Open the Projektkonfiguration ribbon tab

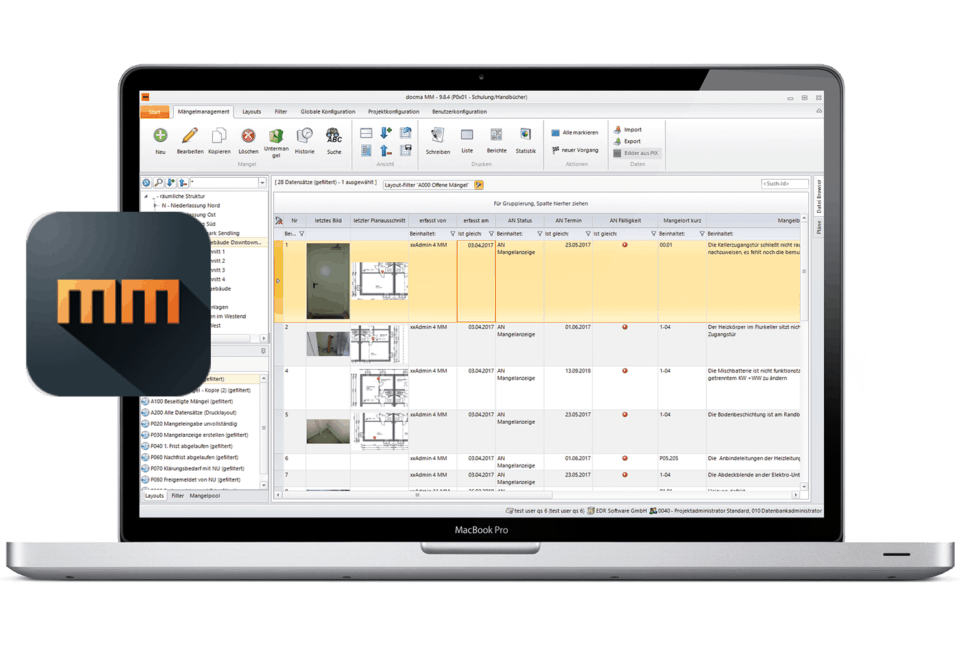click(394, 112)
